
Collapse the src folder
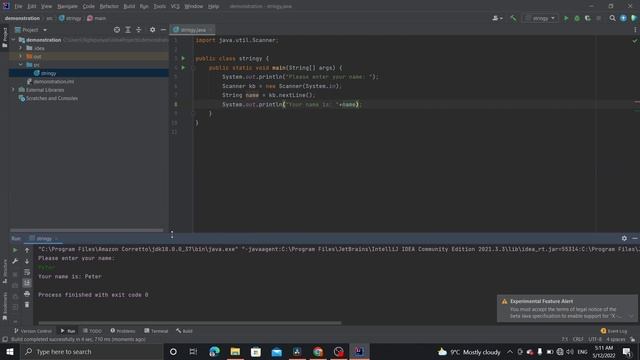(x=20, y=65)
